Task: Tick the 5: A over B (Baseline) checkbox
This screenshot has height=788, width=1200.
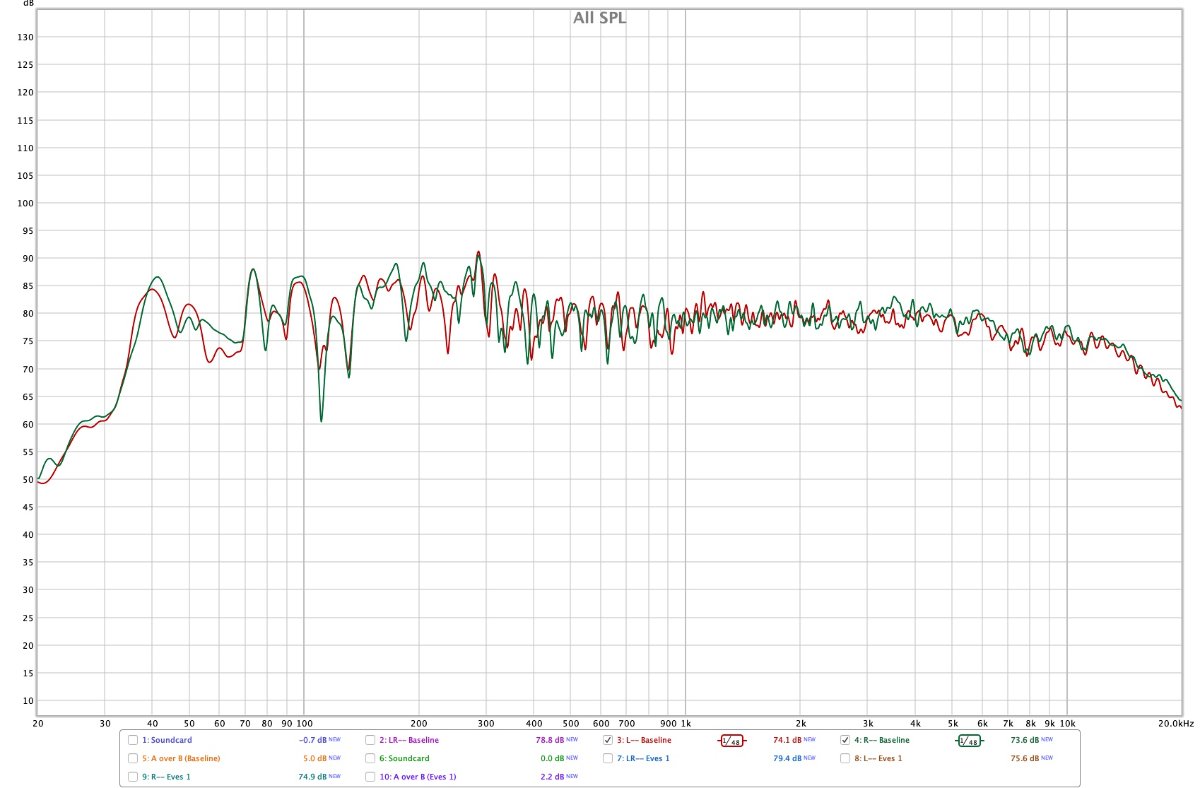Action: click(x=133, y=759)
